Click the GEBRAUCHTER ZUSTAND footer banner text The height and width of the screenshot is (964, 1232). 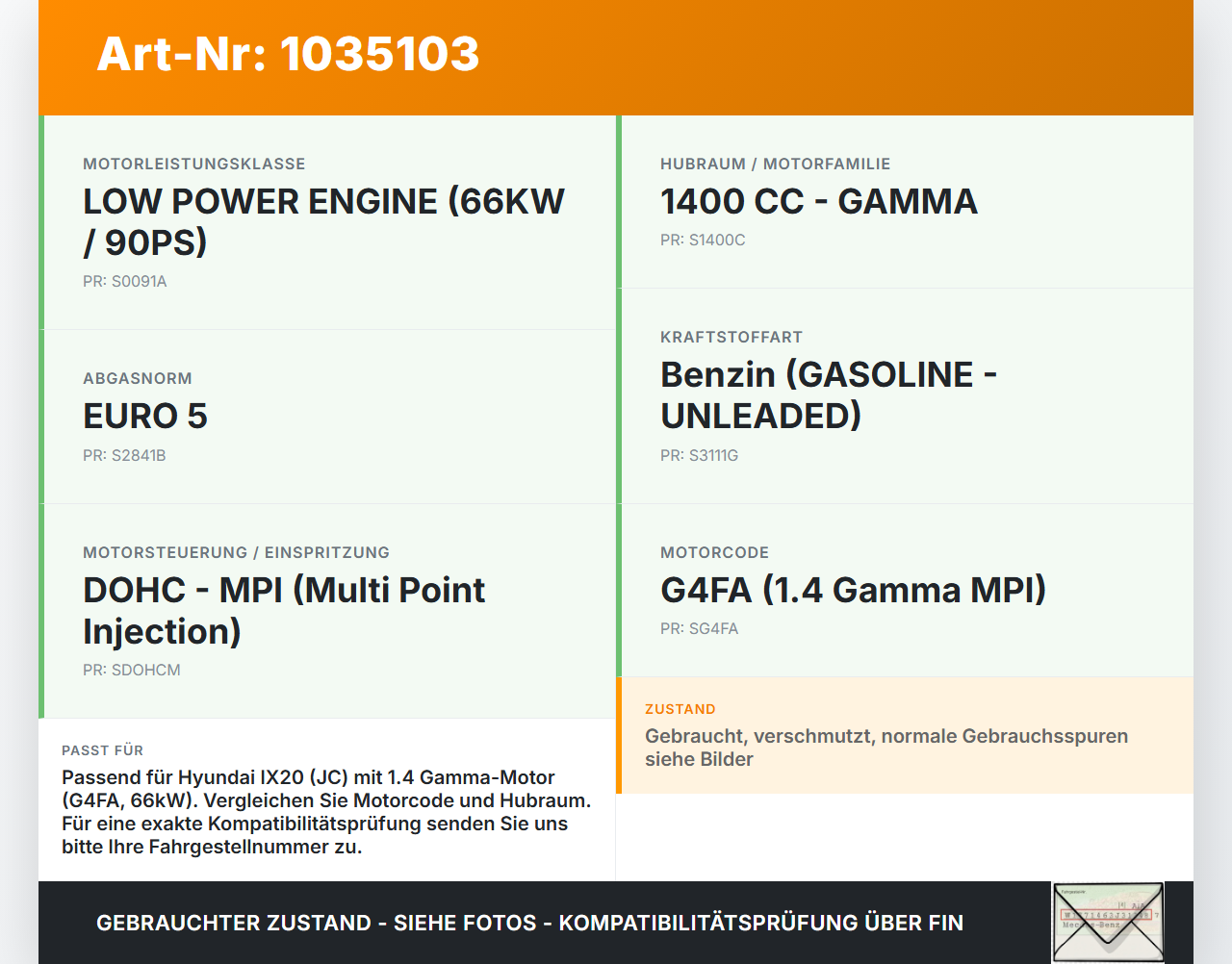(529, 923)
